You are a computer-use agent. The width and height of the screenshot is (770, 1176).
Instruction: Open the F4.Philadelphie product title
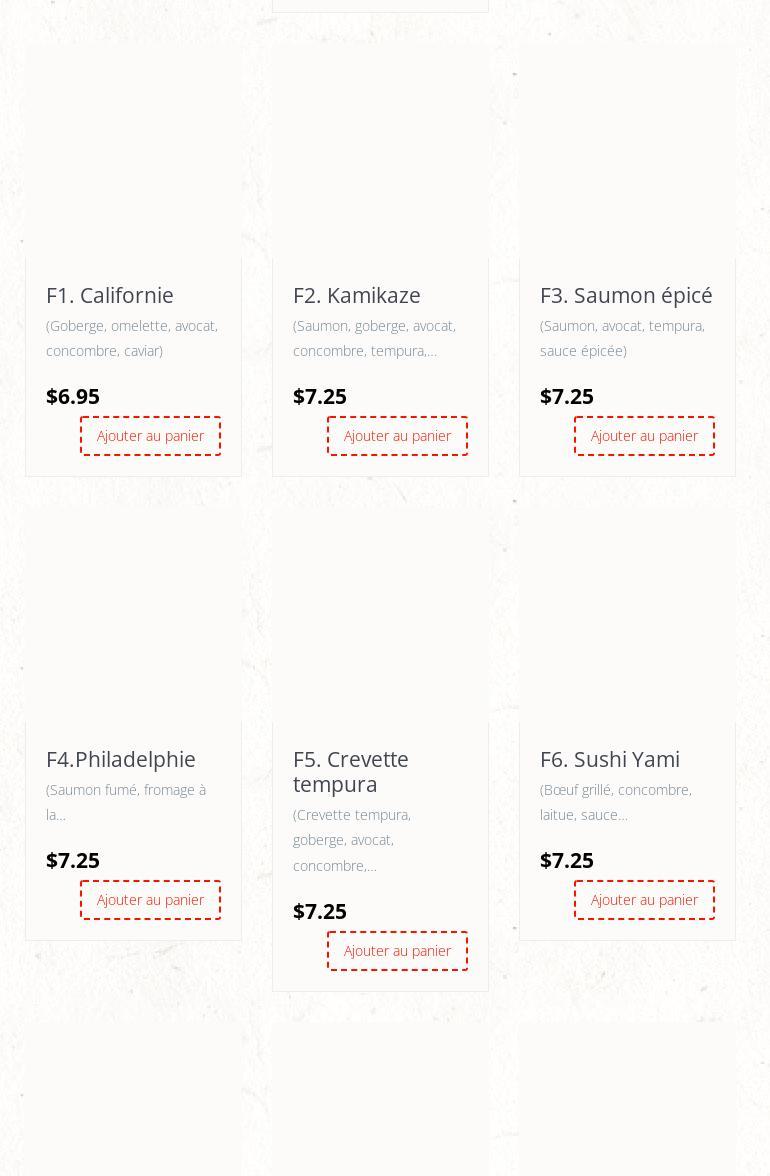click(121, 759)
